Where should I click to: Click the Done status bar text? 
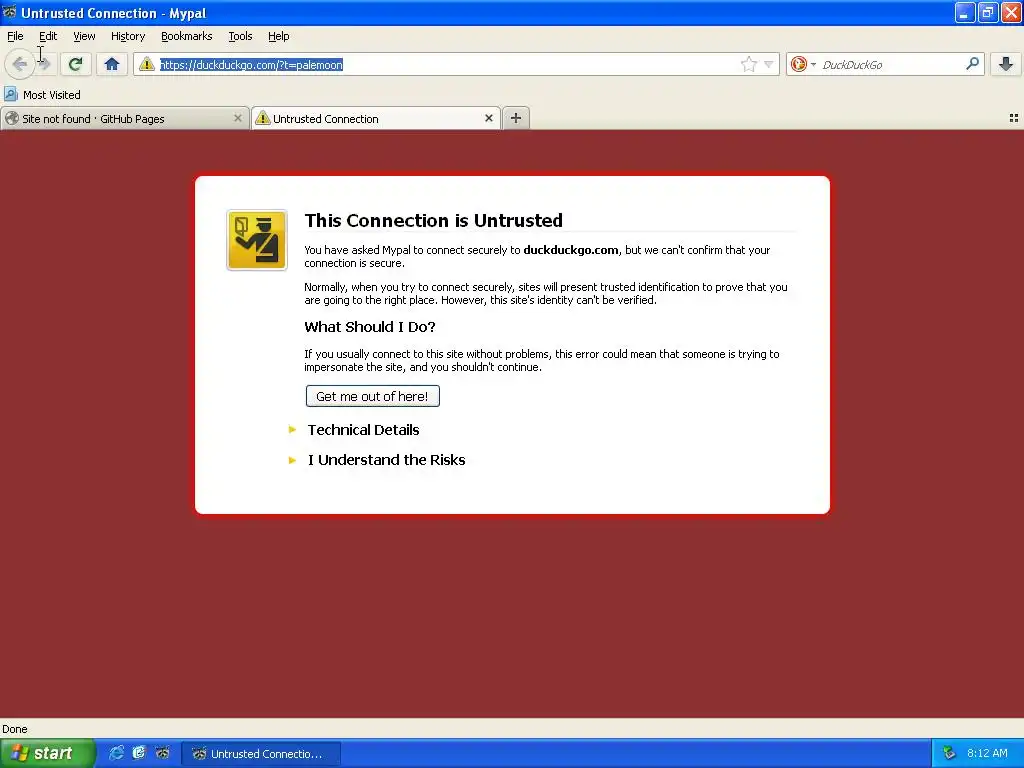pos(14,729)
